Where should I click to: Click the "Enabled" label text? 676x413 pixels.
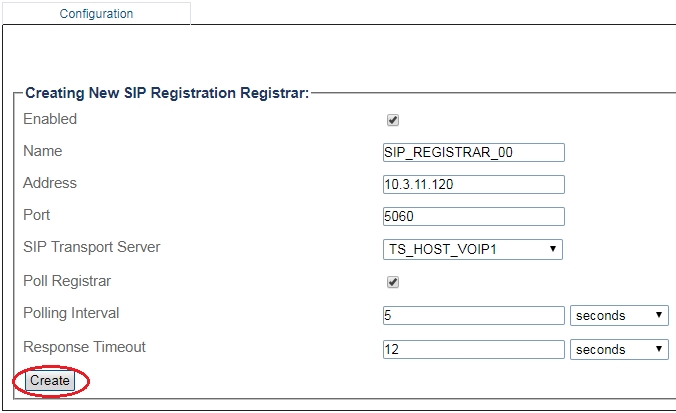50,119
